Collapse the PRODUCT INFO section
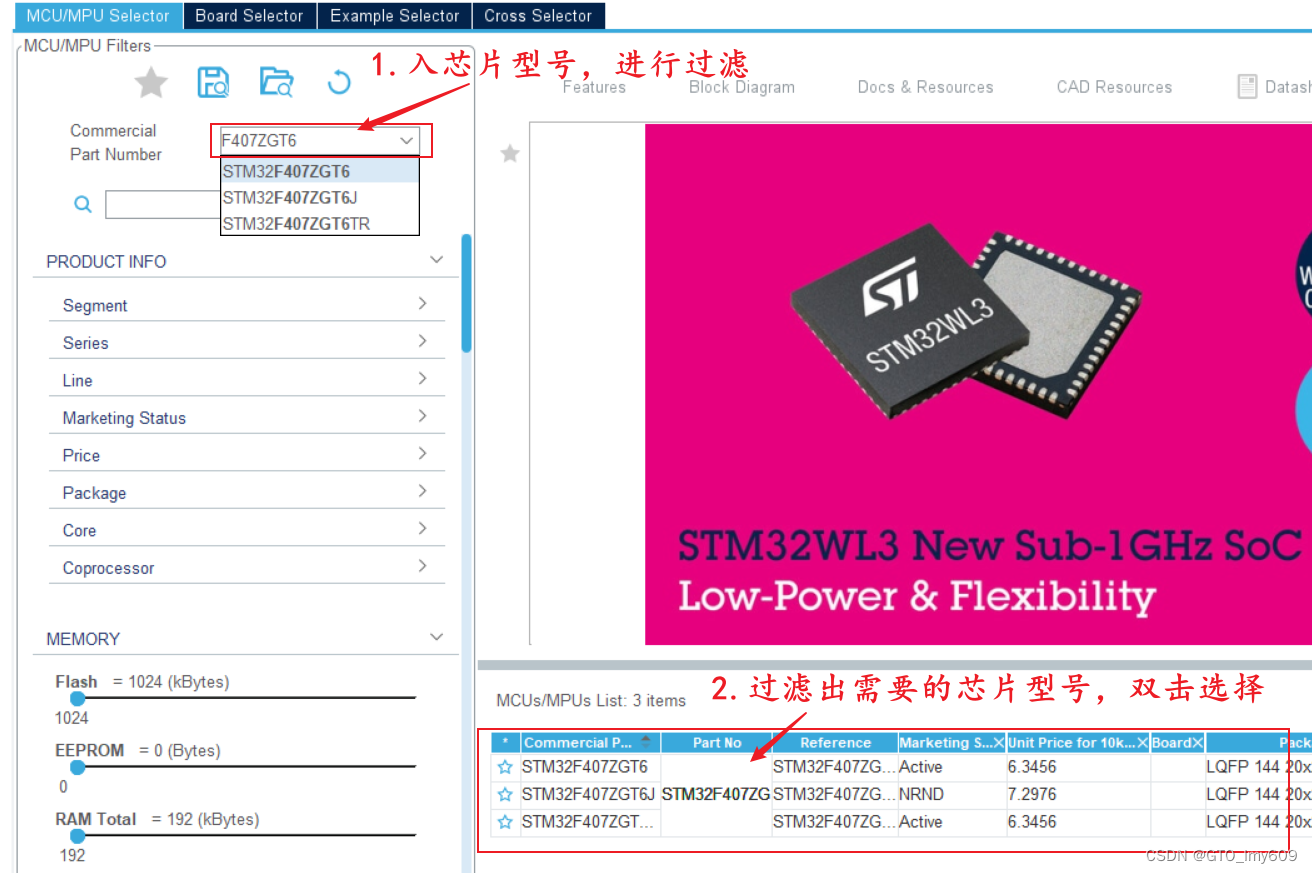Screen dimensions: 1312x873 [436, 260]
